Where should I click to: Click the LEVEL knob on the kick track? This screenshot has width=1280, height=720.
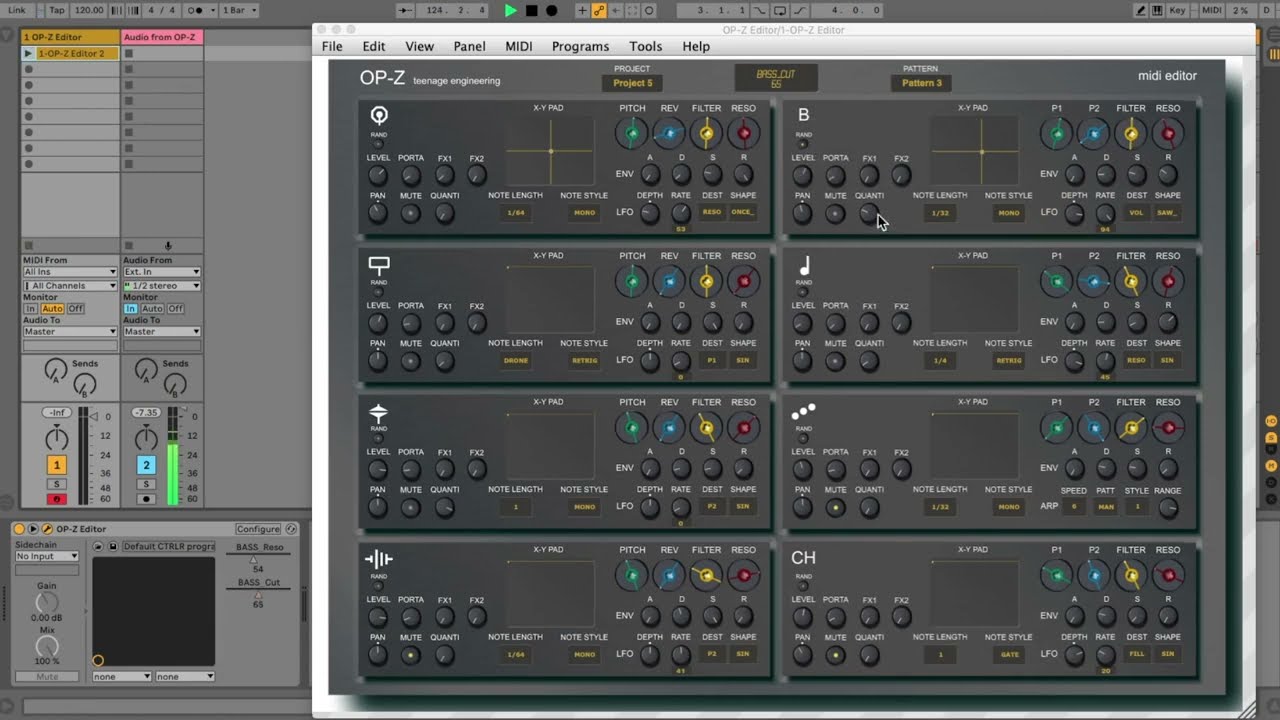(x=378, y=175)
